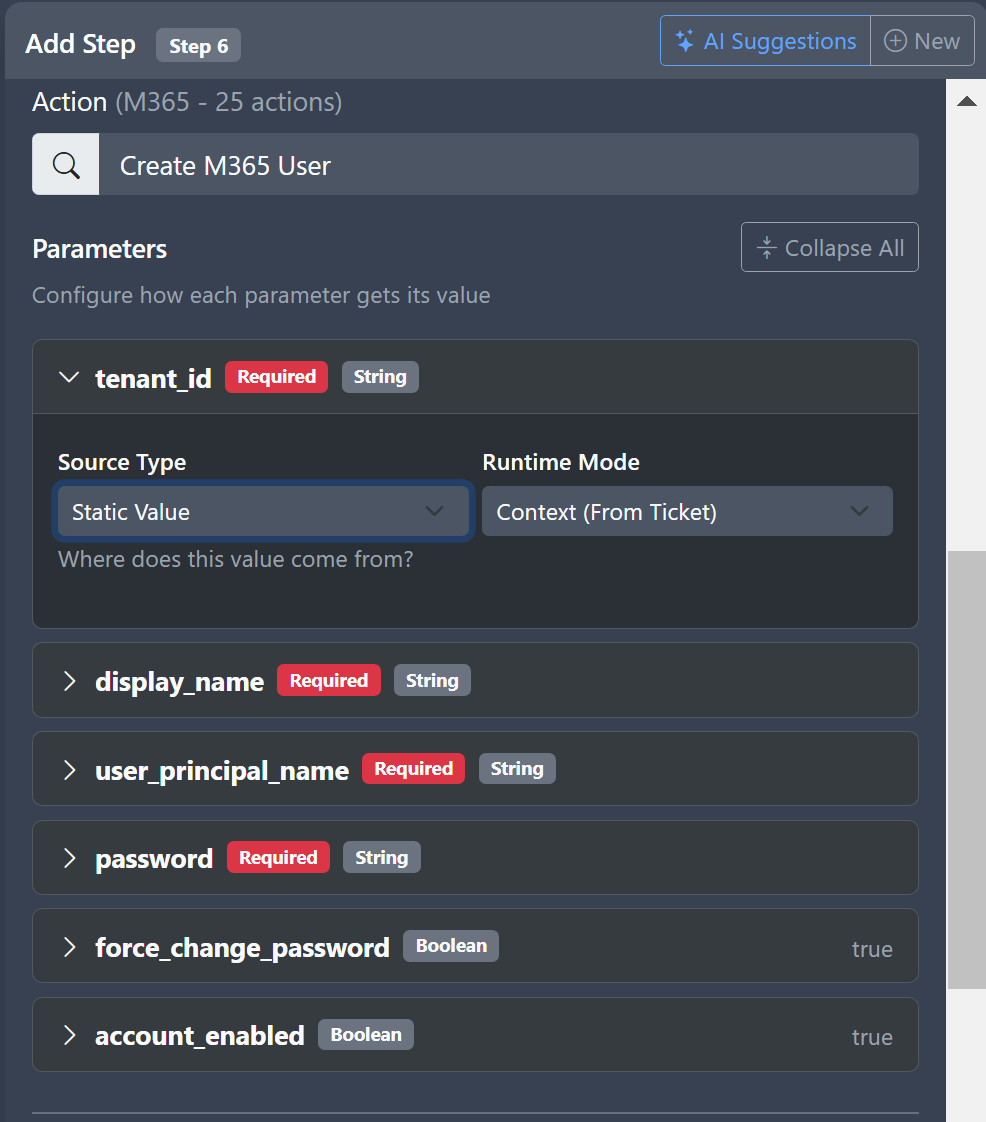Click the New button

922,41
